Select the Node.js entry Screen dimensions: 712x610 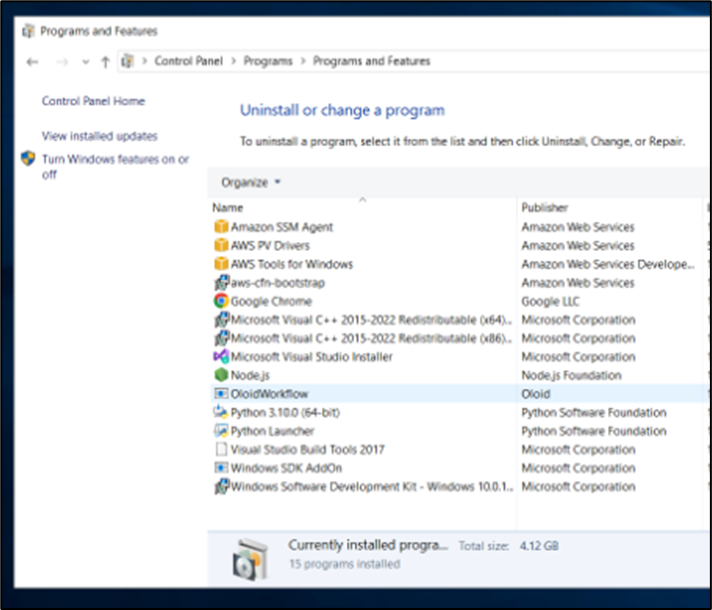[250, 375]
